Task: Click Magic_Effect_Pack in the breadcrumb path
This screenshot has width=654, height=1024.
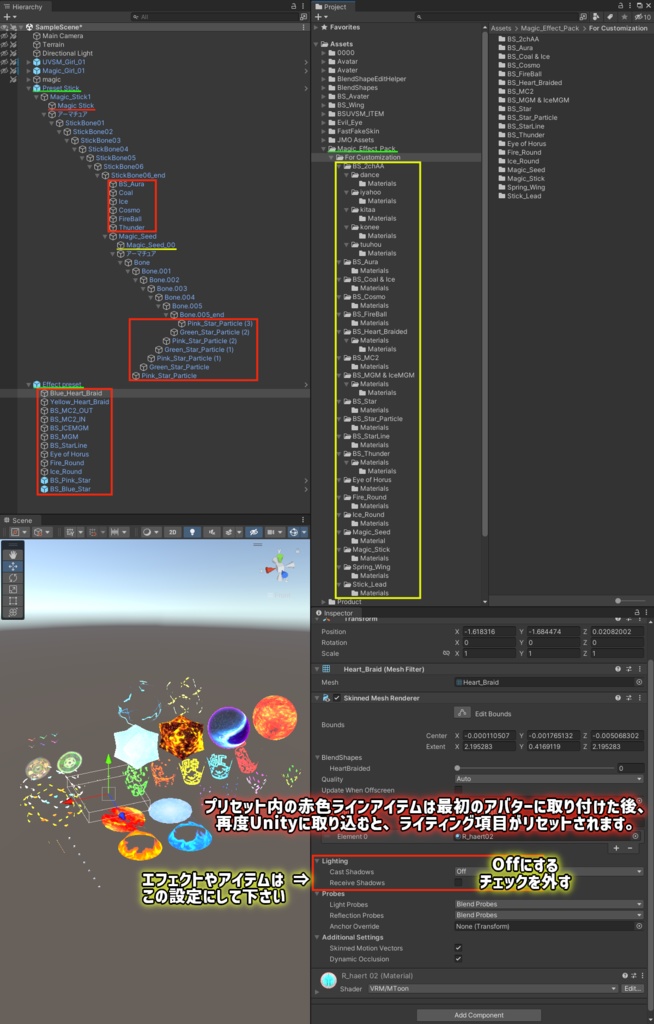Action: coord(549,28)
